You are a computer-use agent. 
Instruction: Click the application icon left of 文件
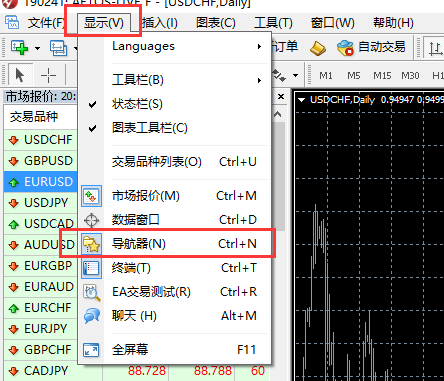point(12,23)
